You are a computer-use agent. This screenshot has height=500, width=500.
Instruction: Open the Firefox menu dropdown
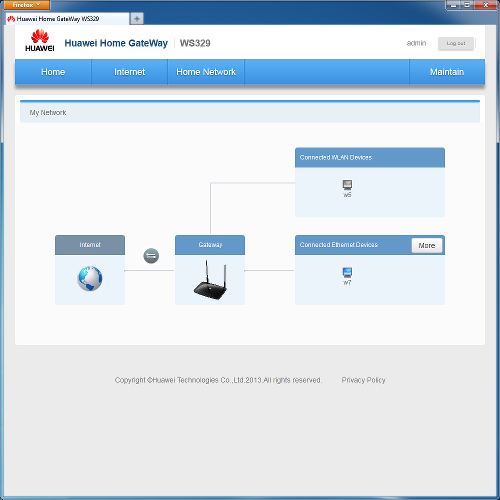26,5
